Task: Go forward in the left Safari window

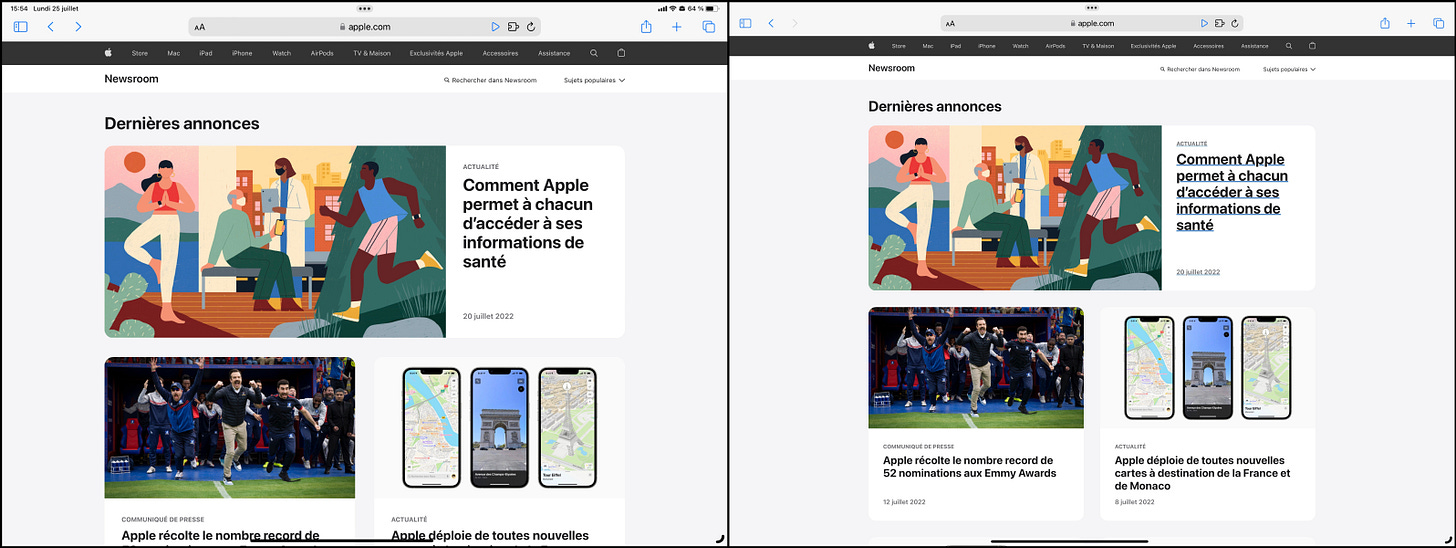Action: (79, 27)
